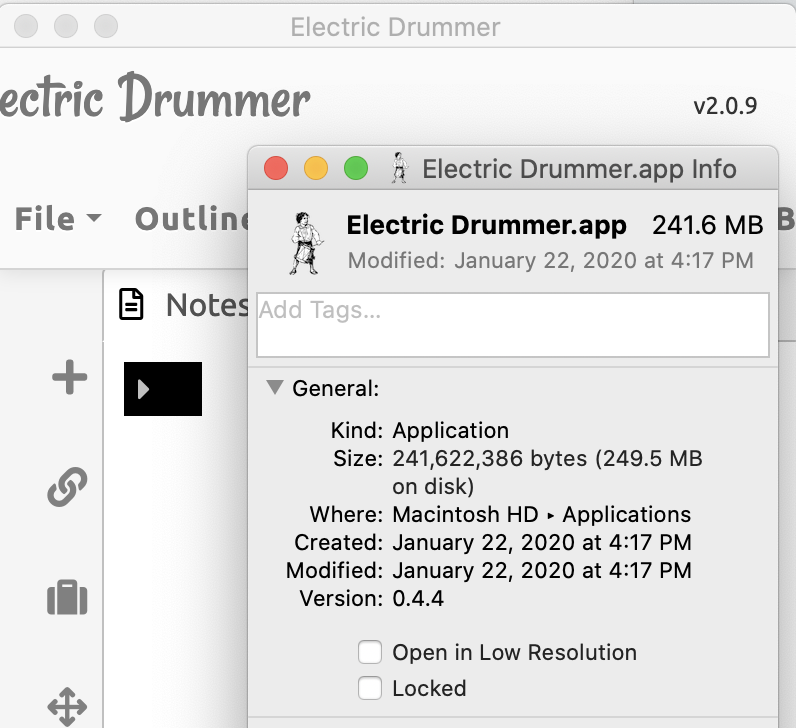Click the Add Tags input field
Screen dimensions: 796x728
[513, 325]
